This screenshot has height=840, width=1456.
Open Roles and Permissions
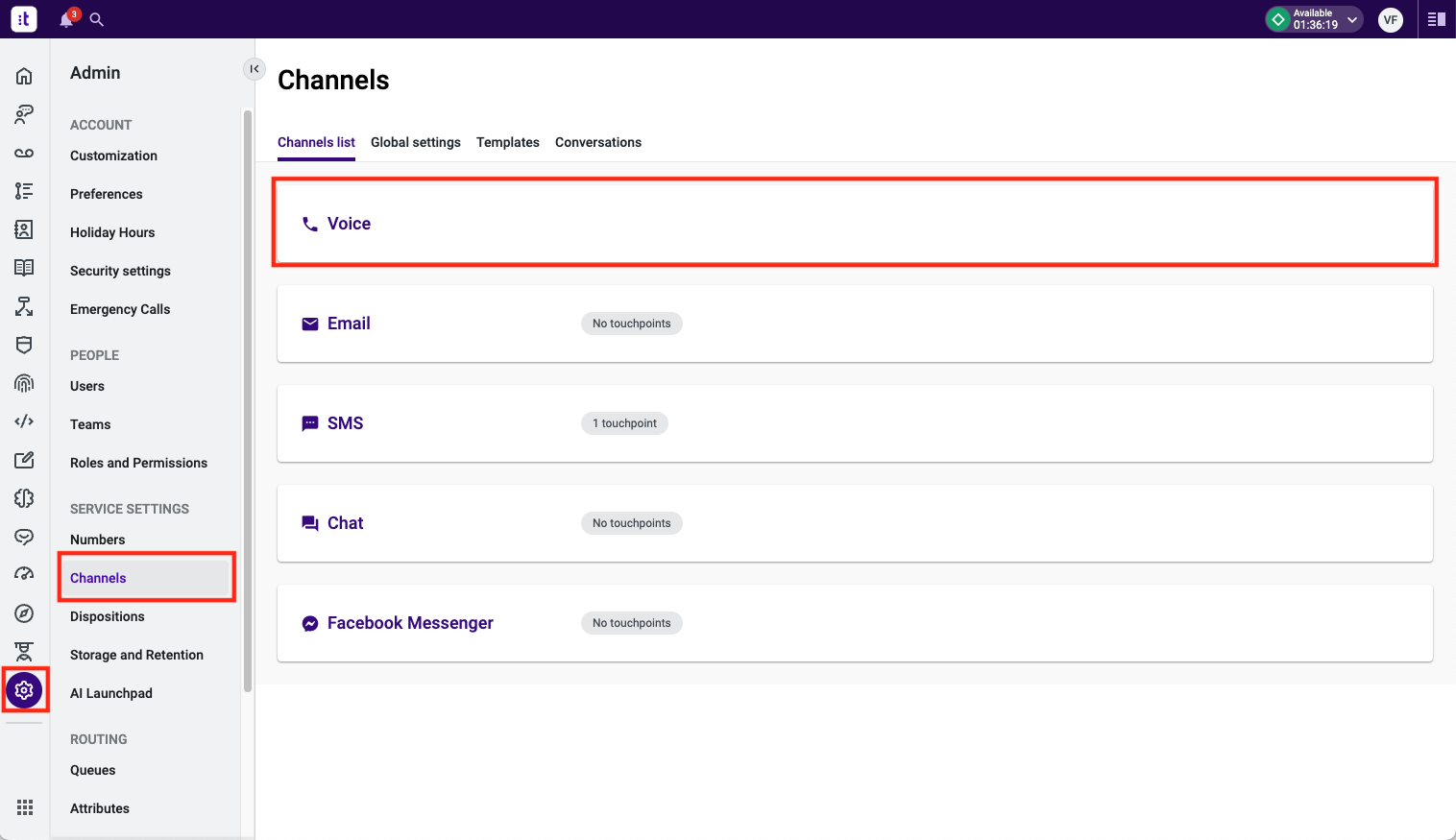138,463
